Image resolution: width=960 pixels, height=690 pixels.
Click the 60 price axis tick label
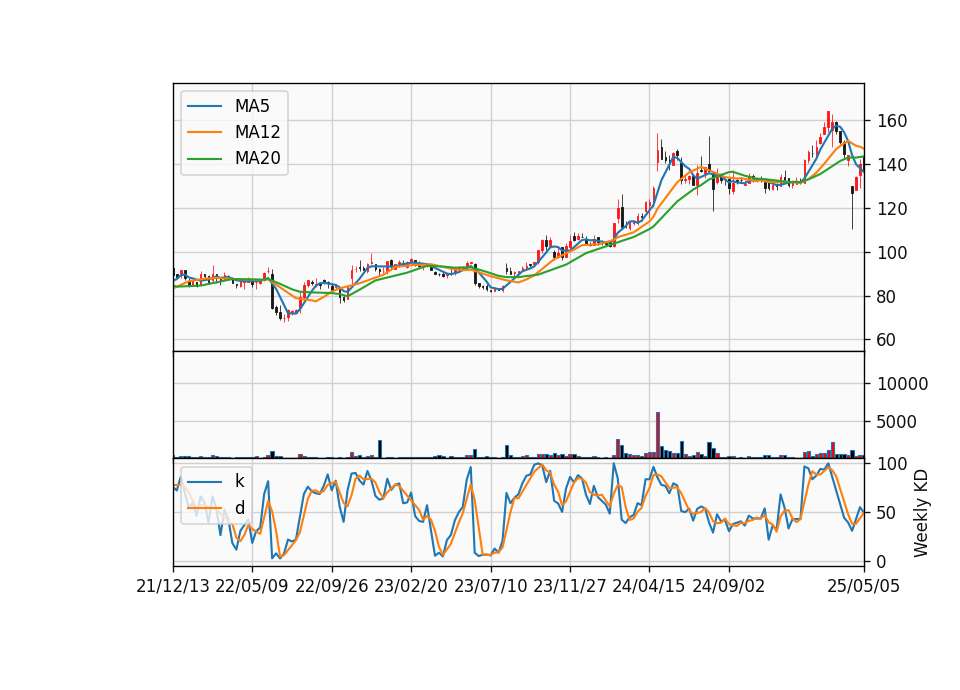click(887, 340)
